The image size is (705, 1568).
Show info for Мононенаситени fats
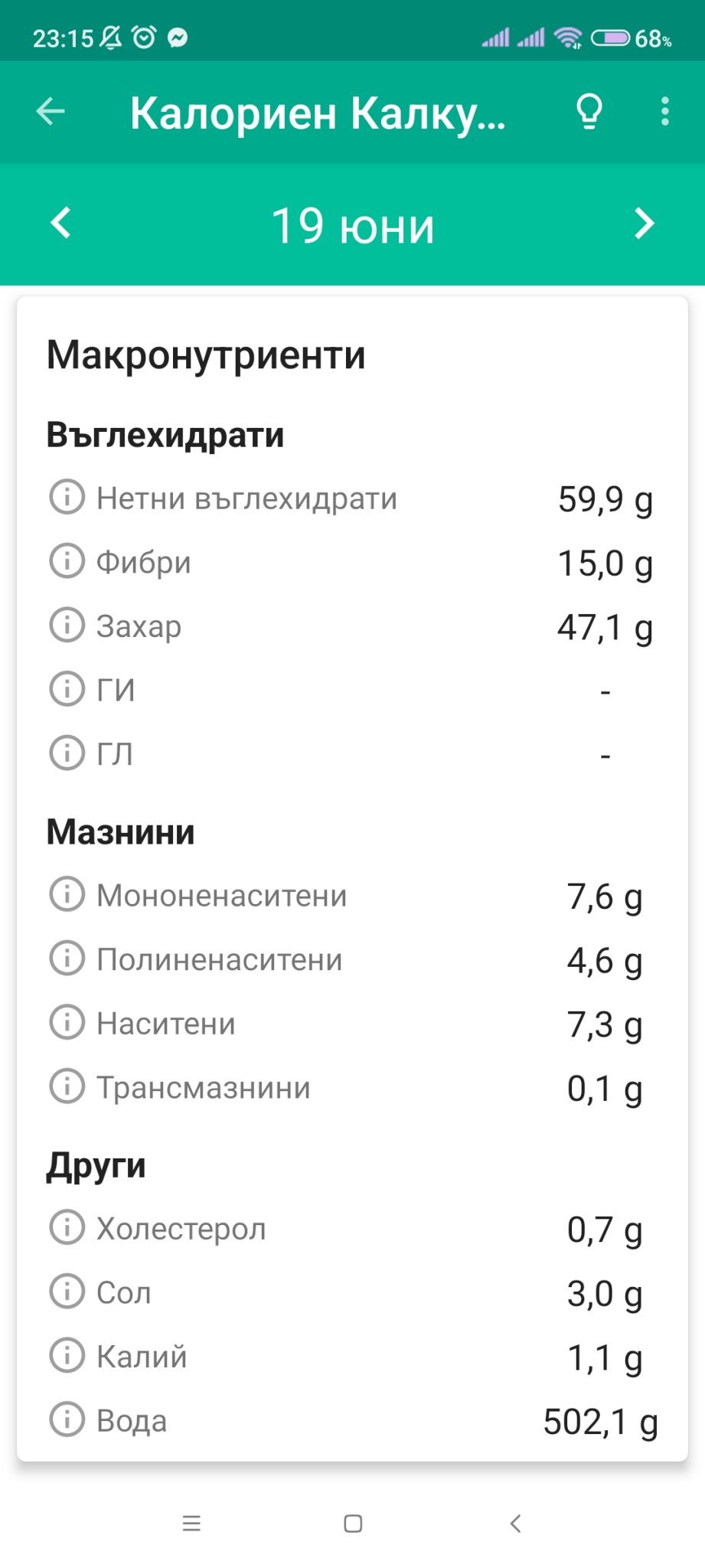click(67, 894)
